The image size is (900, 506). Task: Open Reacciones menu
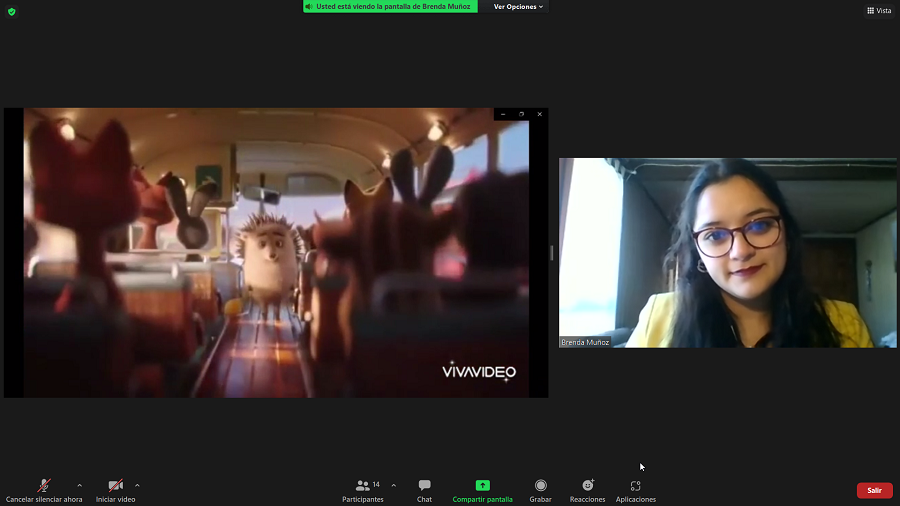[587, 491]
